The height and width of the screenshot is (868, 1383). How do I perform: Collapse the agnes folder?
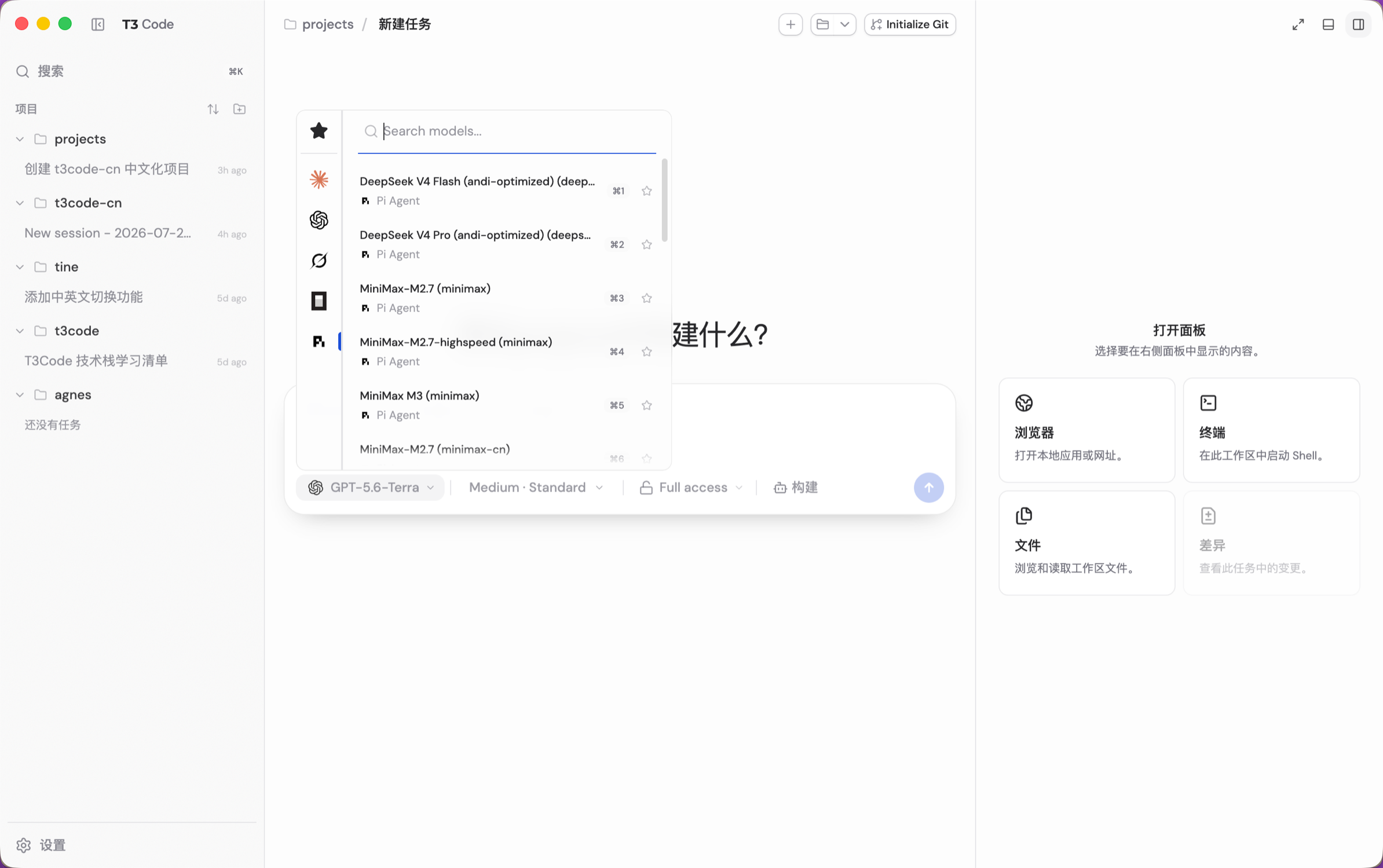pyautogui.click(x=20, y=395)
